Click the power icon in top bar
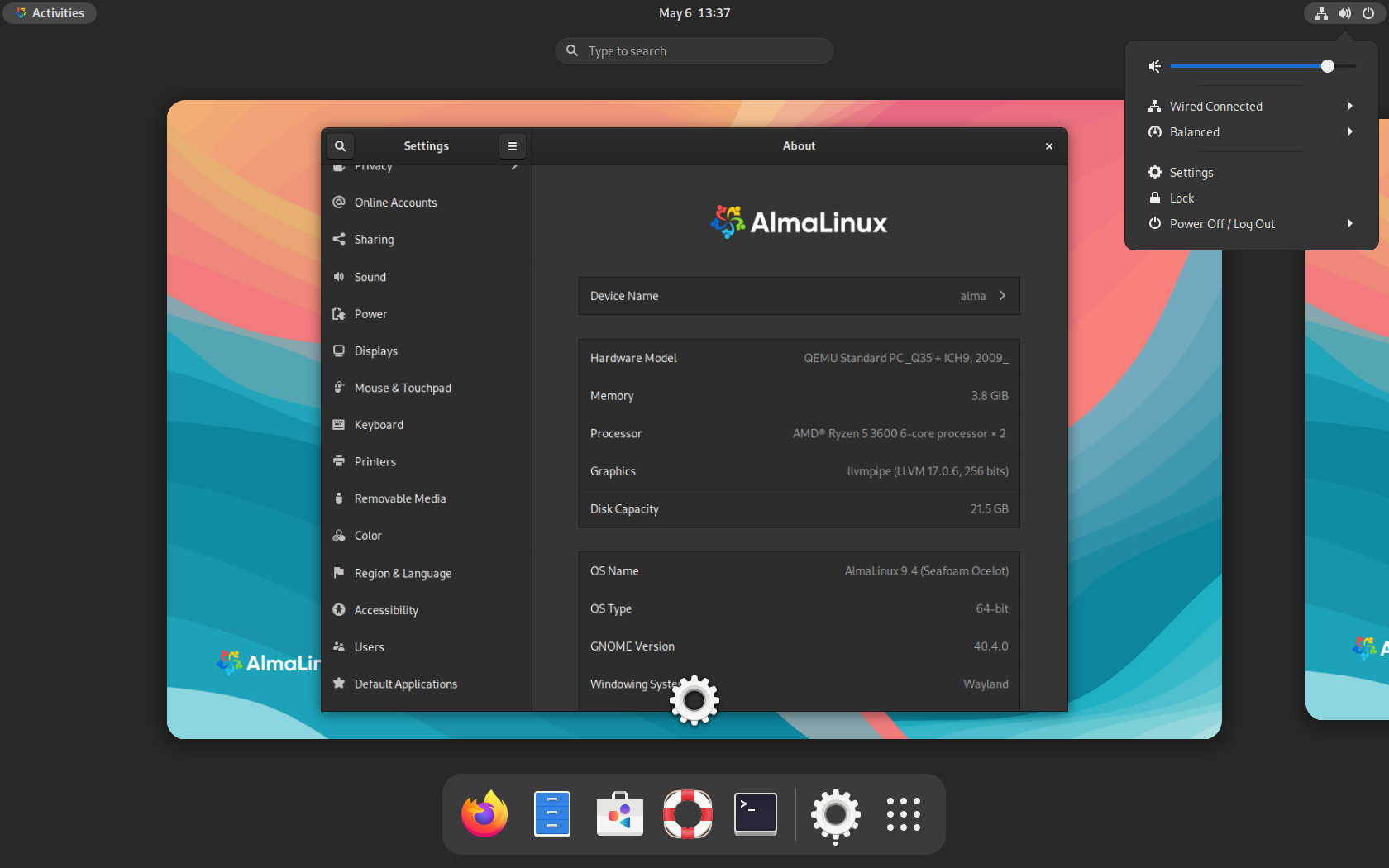 (x=1368, y=13)
